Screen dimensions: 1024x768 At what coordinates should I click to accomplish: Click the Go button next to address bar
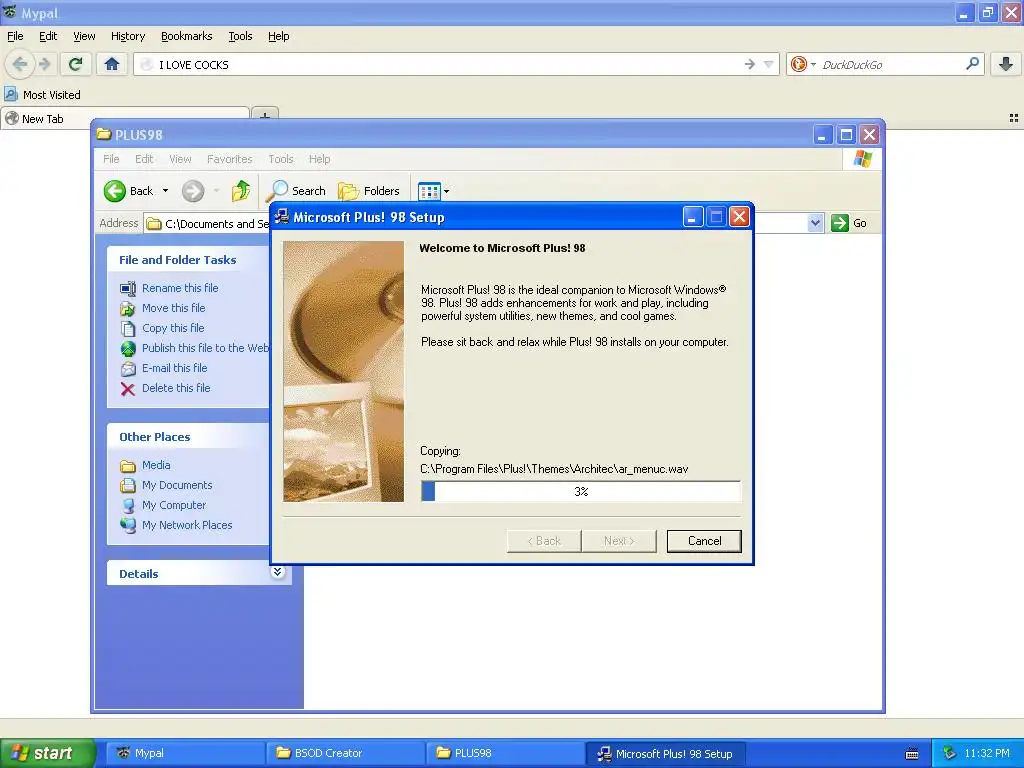pyautogui.click(x=849, y=223)
